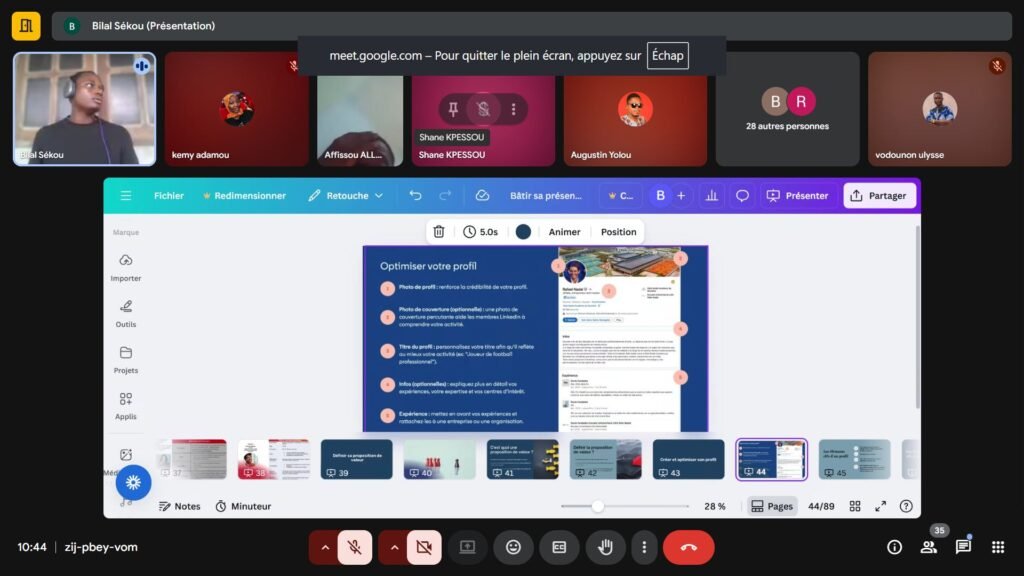This screenshot has width=1024, height=576.
Task: Open more options menu in Meet toolbar
Action: point(644,547)
